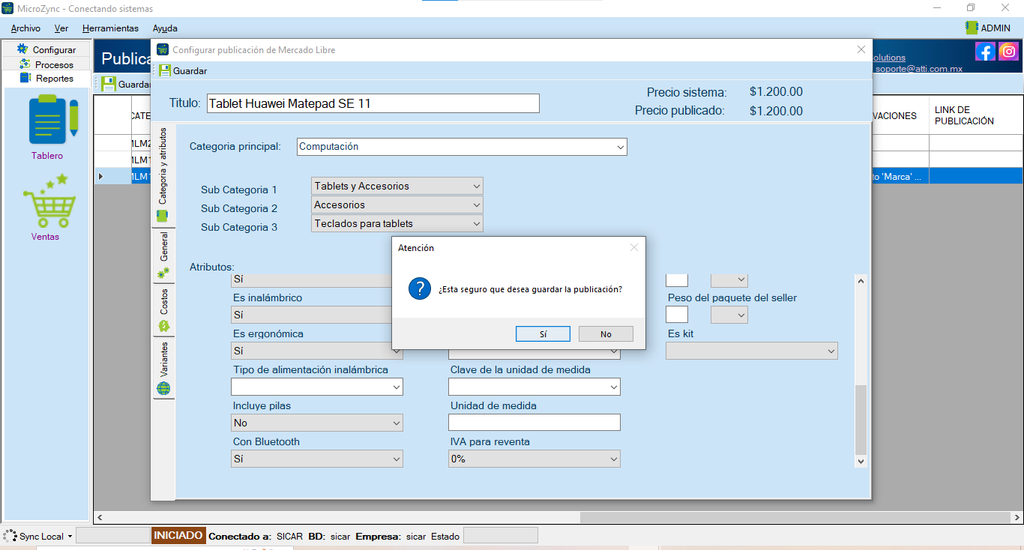Click the Unidad de medida input field

pyautogui.click(x=534, y=423)
